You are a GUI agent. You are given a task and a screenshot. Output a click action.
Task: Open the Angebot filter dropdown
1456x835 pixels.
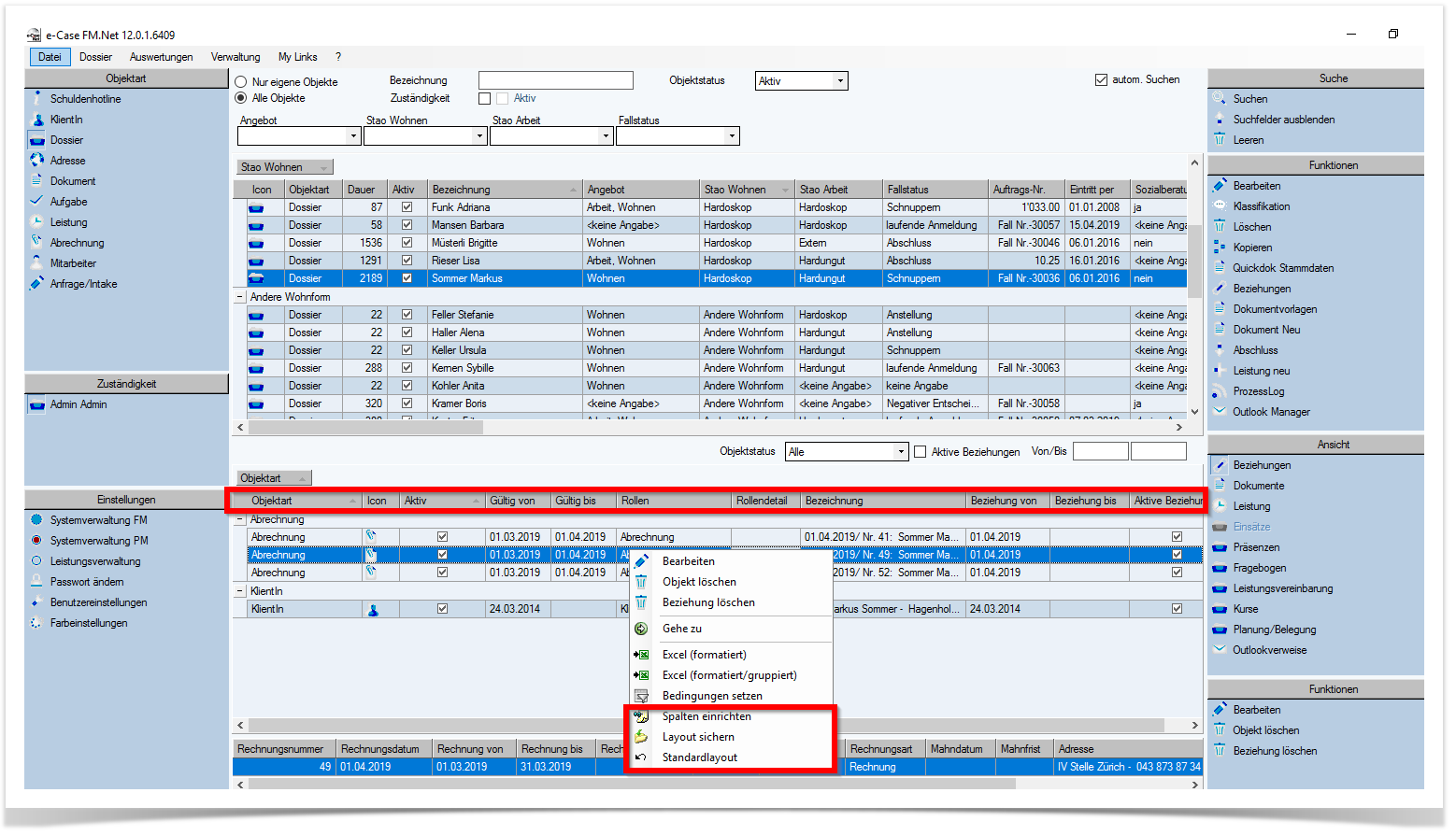pyautogui.click(x=353, y=136)
